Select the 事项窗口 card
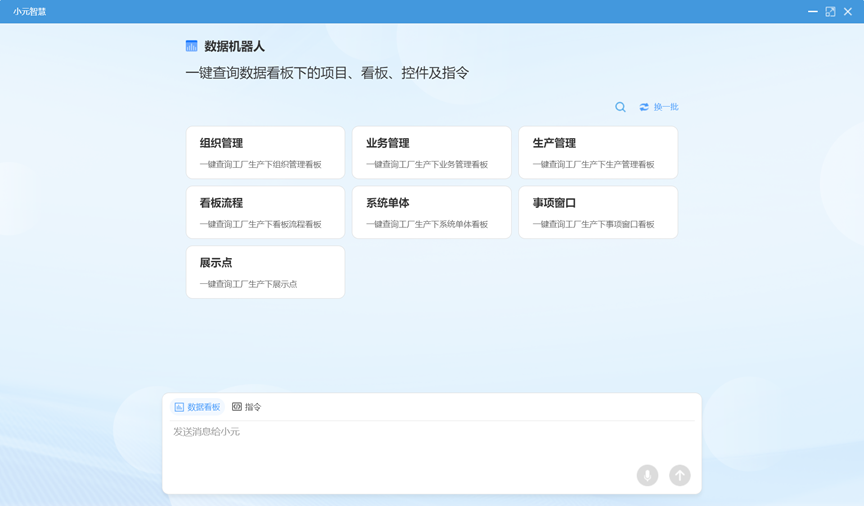The height and width of the screenshot is (506, 864). point(598,212)
